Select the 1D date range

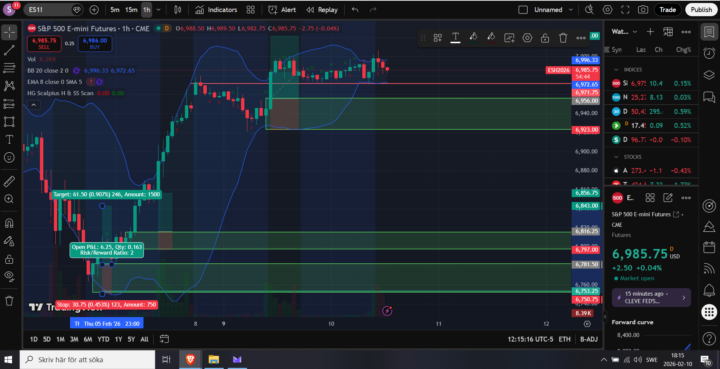point(34,339)
